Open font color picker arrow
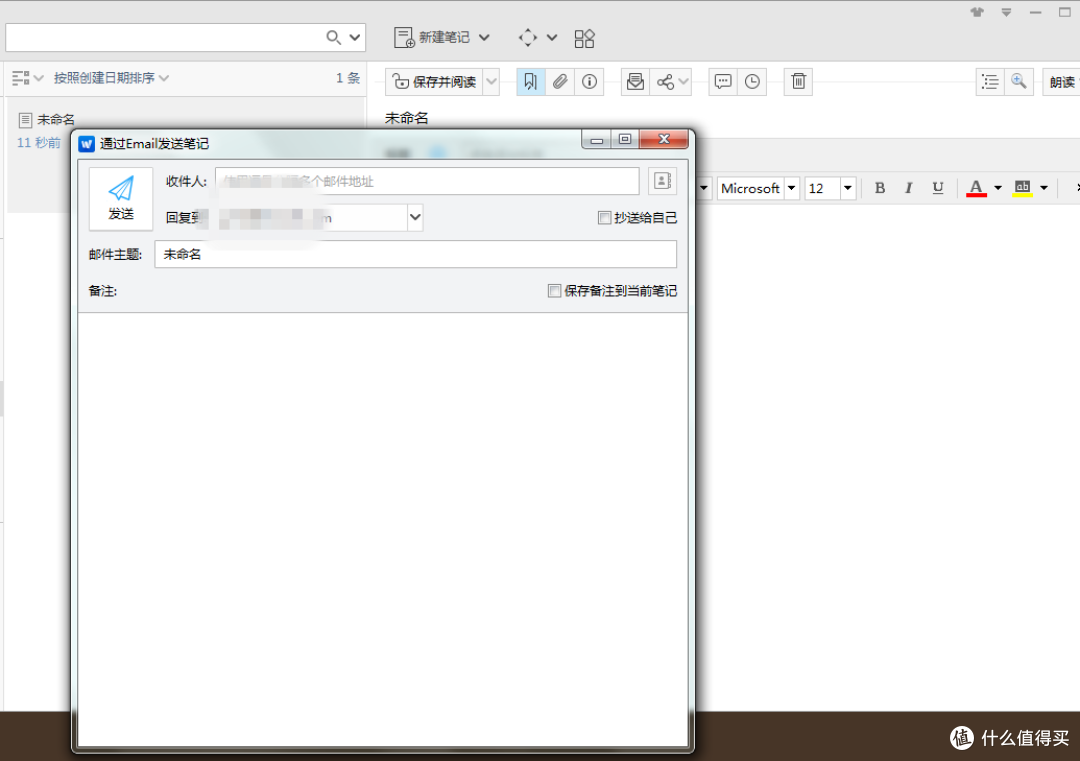Image resolution: width=1080 pixels, height=761 pixels. click(x=997, y=188)
